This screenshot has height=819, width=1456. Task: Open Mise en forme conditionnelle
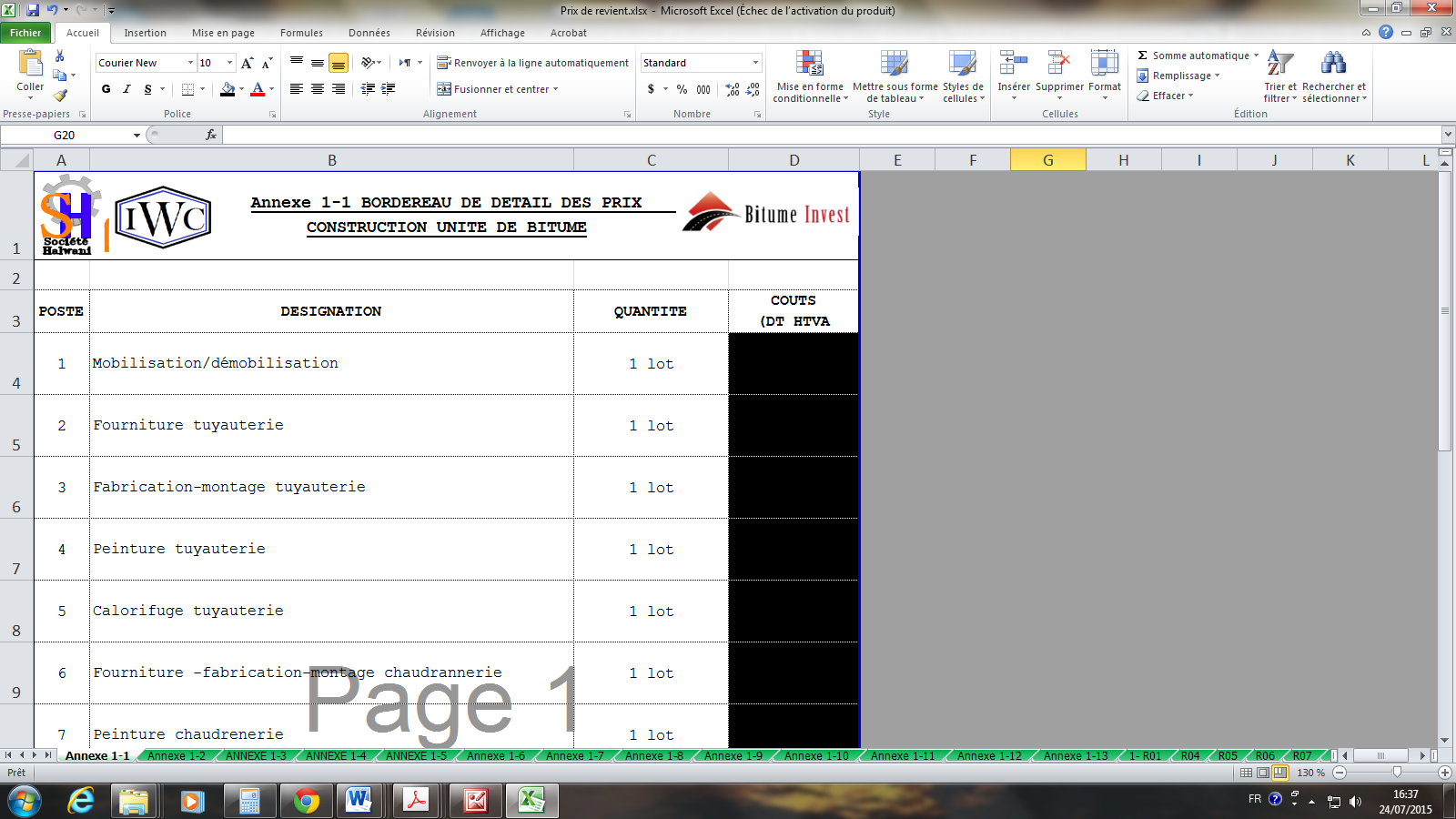click(x=809, y=76)
